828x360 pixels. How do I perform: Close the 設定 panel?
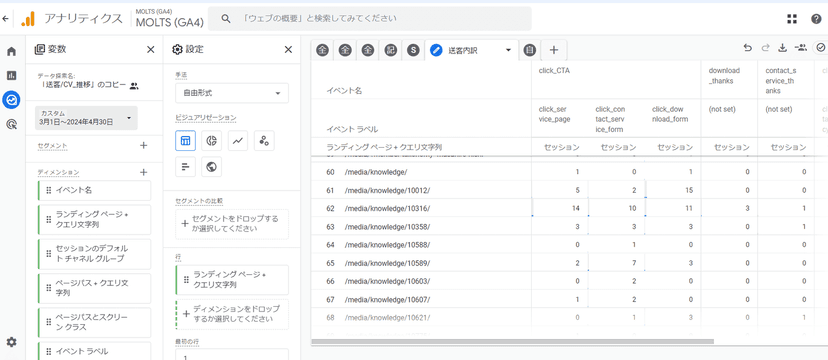(288, 50)
